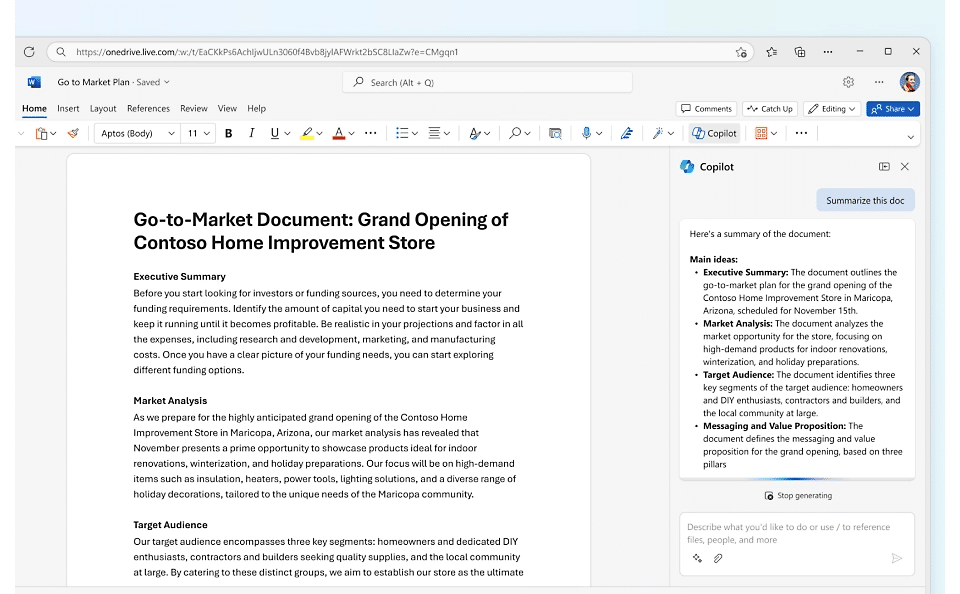Open the Editing mode dropdown

pyautogui.click(x=833, y=109)
